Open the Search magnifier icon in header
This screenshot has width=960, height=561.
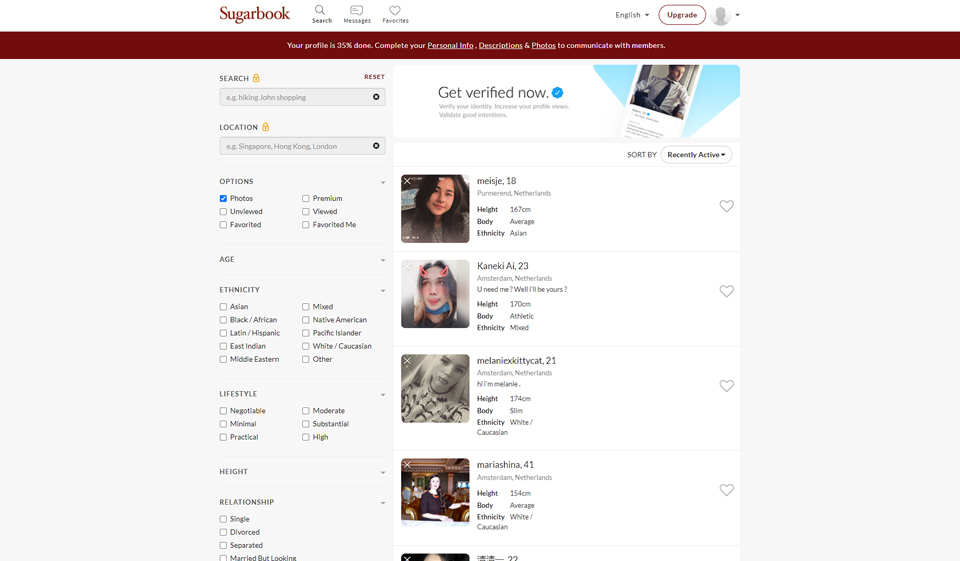320,10
